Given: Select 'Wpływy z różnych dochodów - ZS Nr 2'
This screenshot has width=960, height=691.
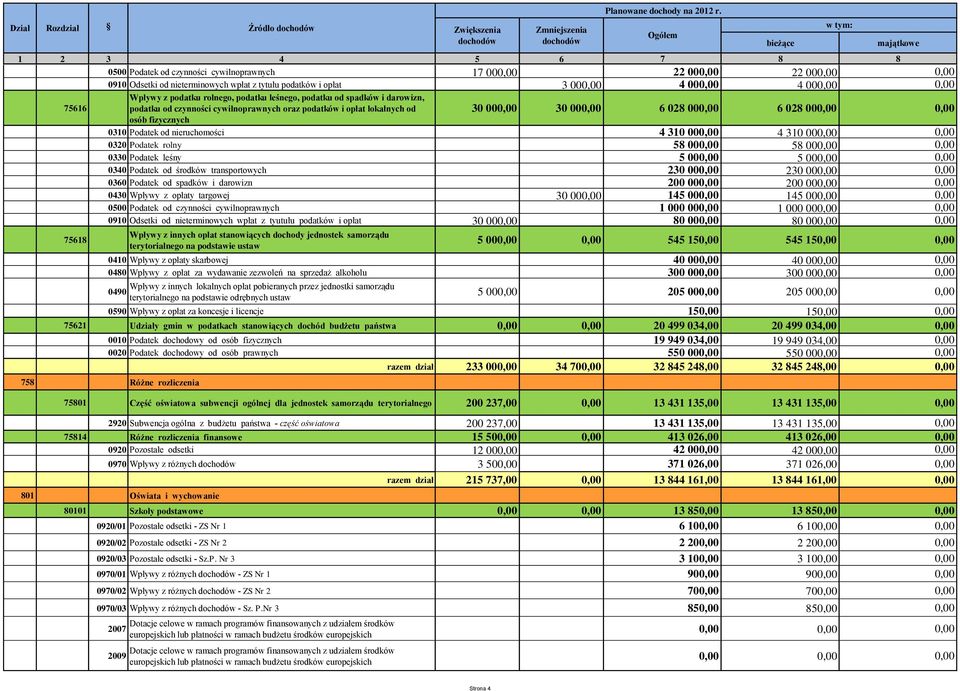Looking at the screenshot, I should (200, 591).
